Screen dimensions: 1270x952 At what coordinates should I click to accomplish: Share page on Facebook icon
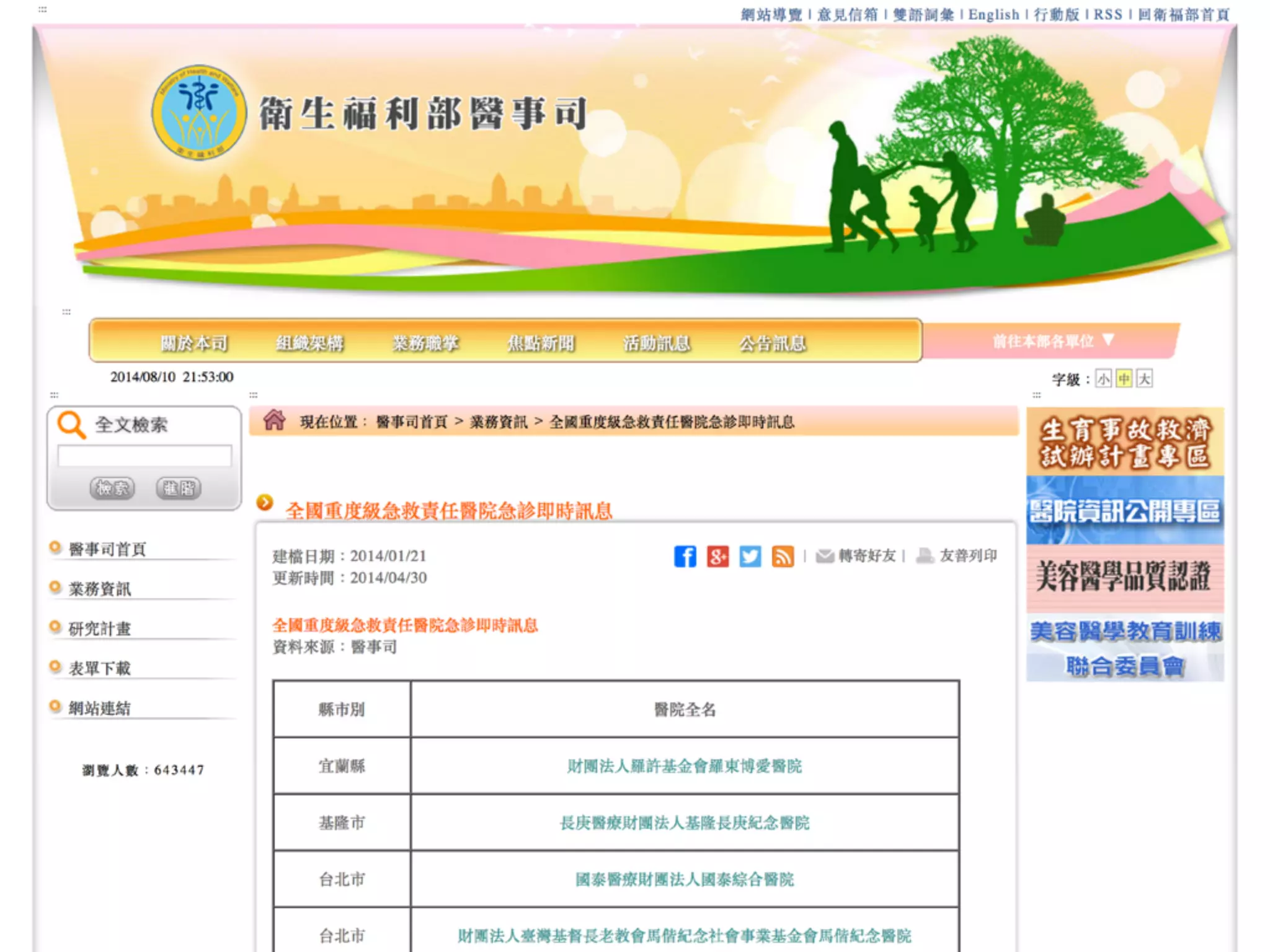coord(685,556)
